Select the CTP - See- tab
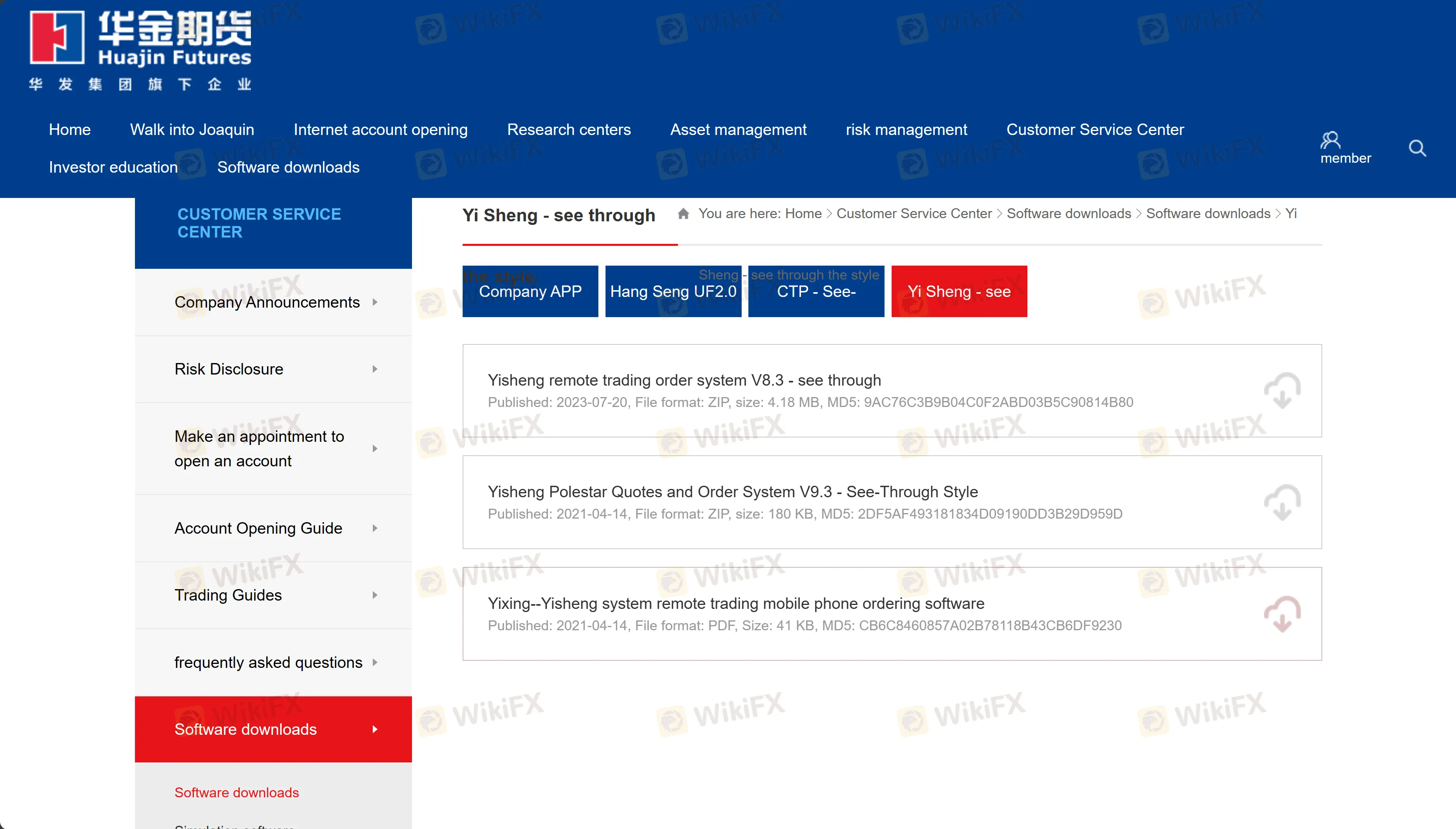 816,291
